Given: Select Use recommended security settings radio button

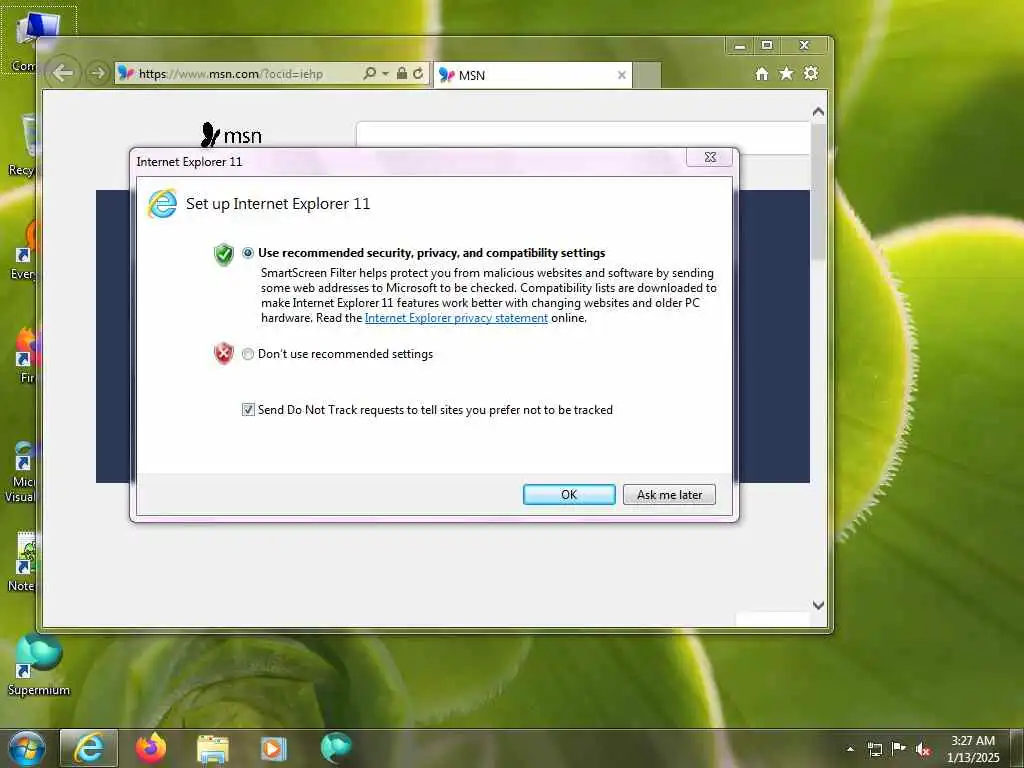Looking at the screenshot, I should coord(248,253).
